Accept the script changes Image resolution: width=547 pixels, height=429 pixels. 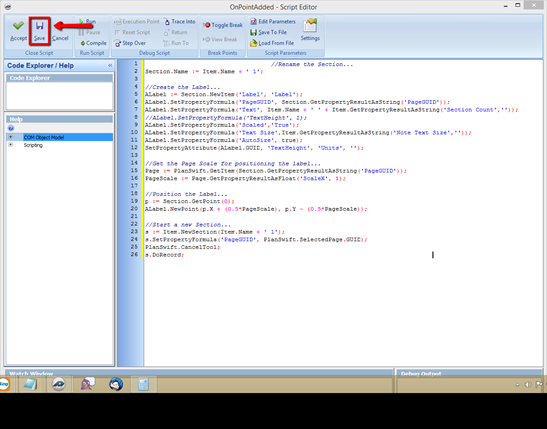click(18, 31)
